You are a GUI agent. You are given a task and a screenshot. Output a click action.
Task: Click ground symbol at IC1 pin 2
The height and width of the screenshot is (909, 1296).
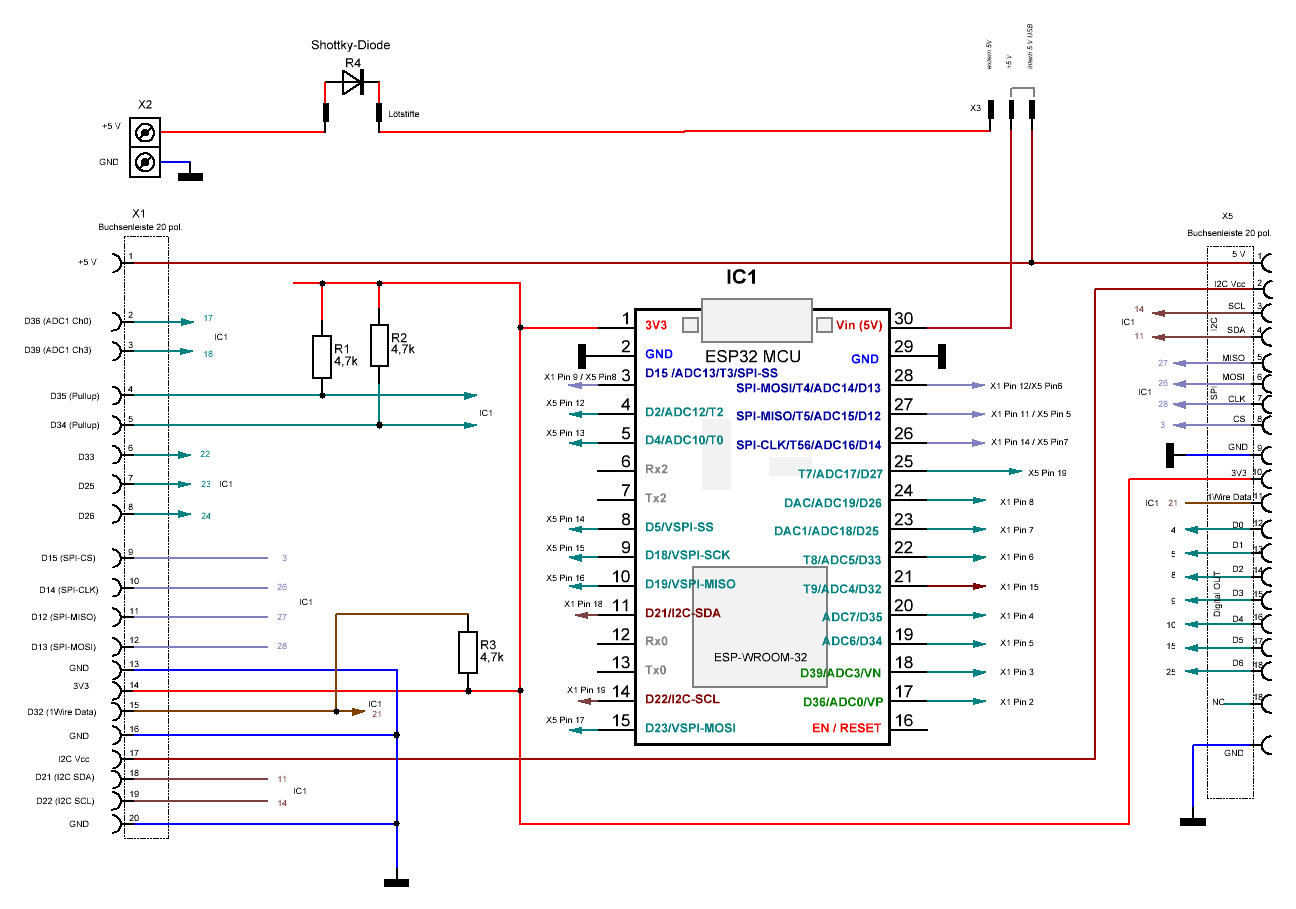pos(582,355)
